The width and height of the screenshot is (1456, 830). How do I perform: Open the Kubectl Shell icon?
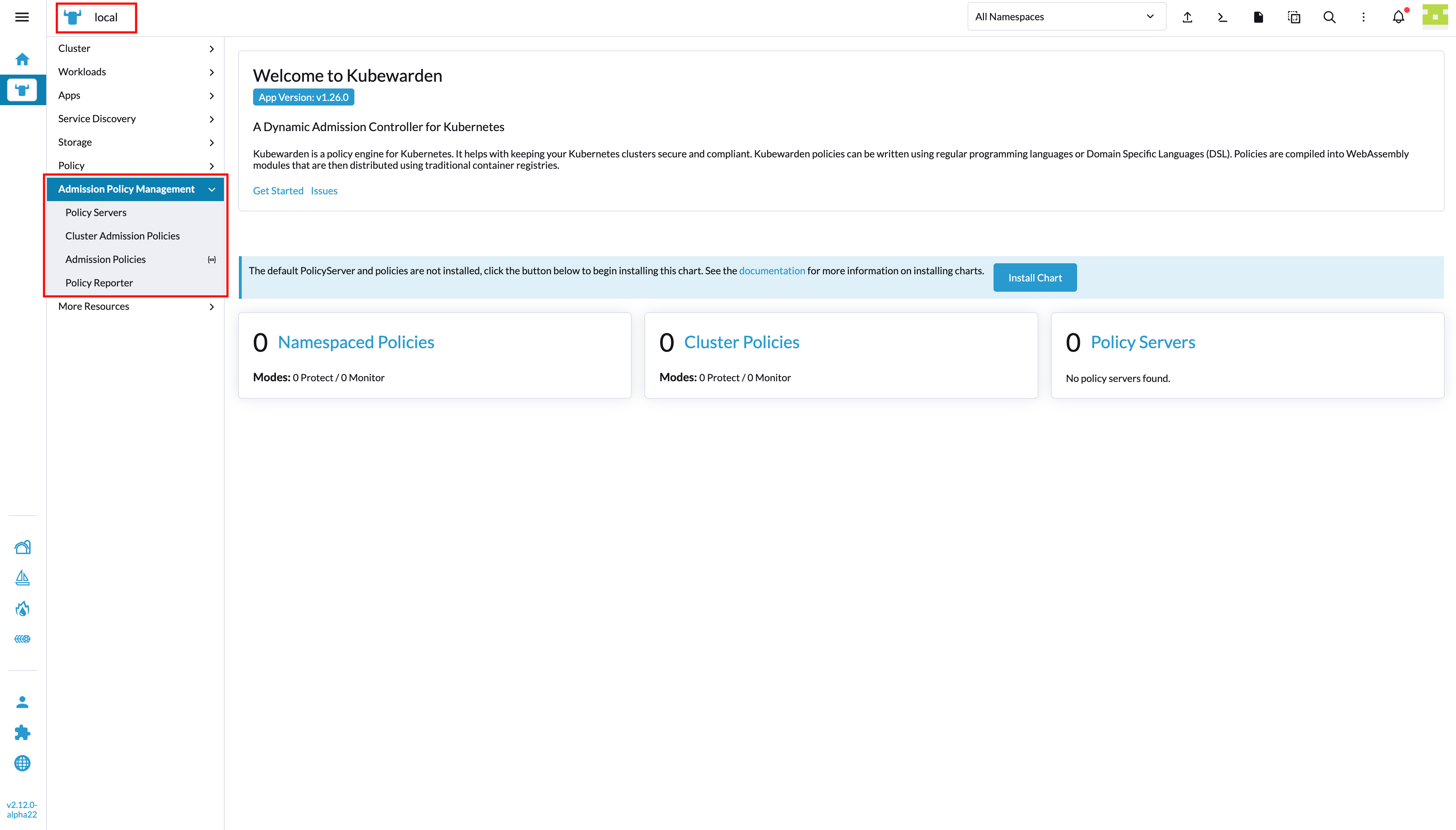[1222, 17]
